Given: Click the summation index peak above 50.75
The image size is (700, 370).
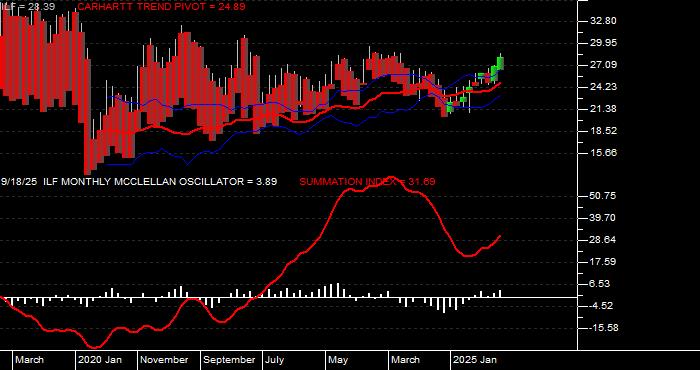Looking at the screenshot, I should 391,178.
